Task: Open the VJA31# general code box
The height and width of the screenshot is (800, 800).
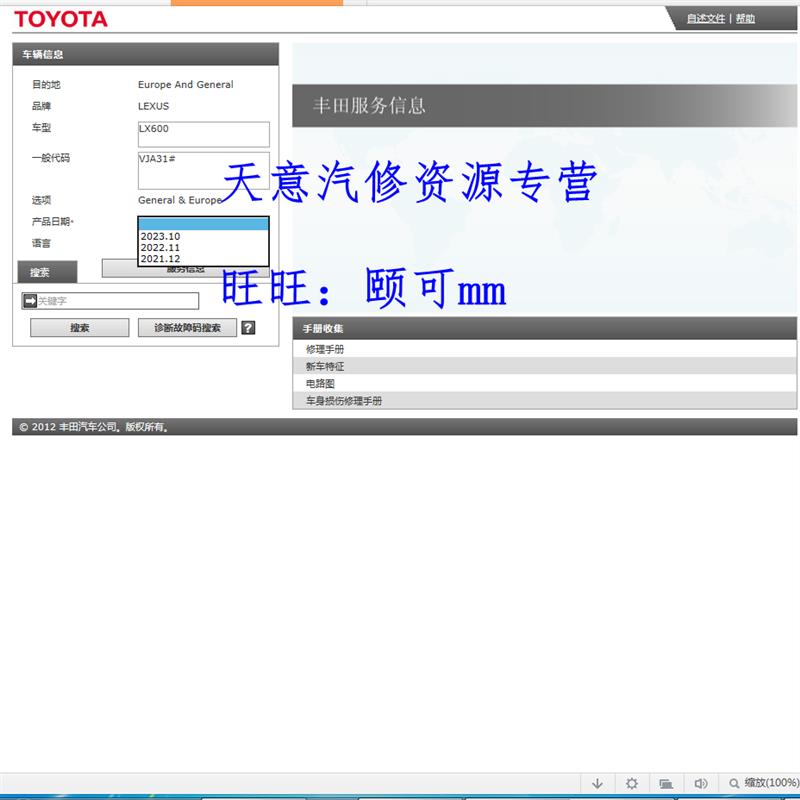Action: pos(204,170)
